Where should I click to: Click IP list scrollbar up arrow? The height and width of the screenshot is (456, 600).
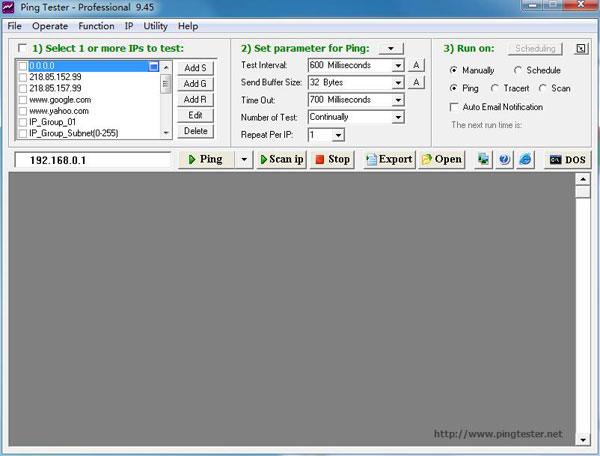click(x=166, y=67)
